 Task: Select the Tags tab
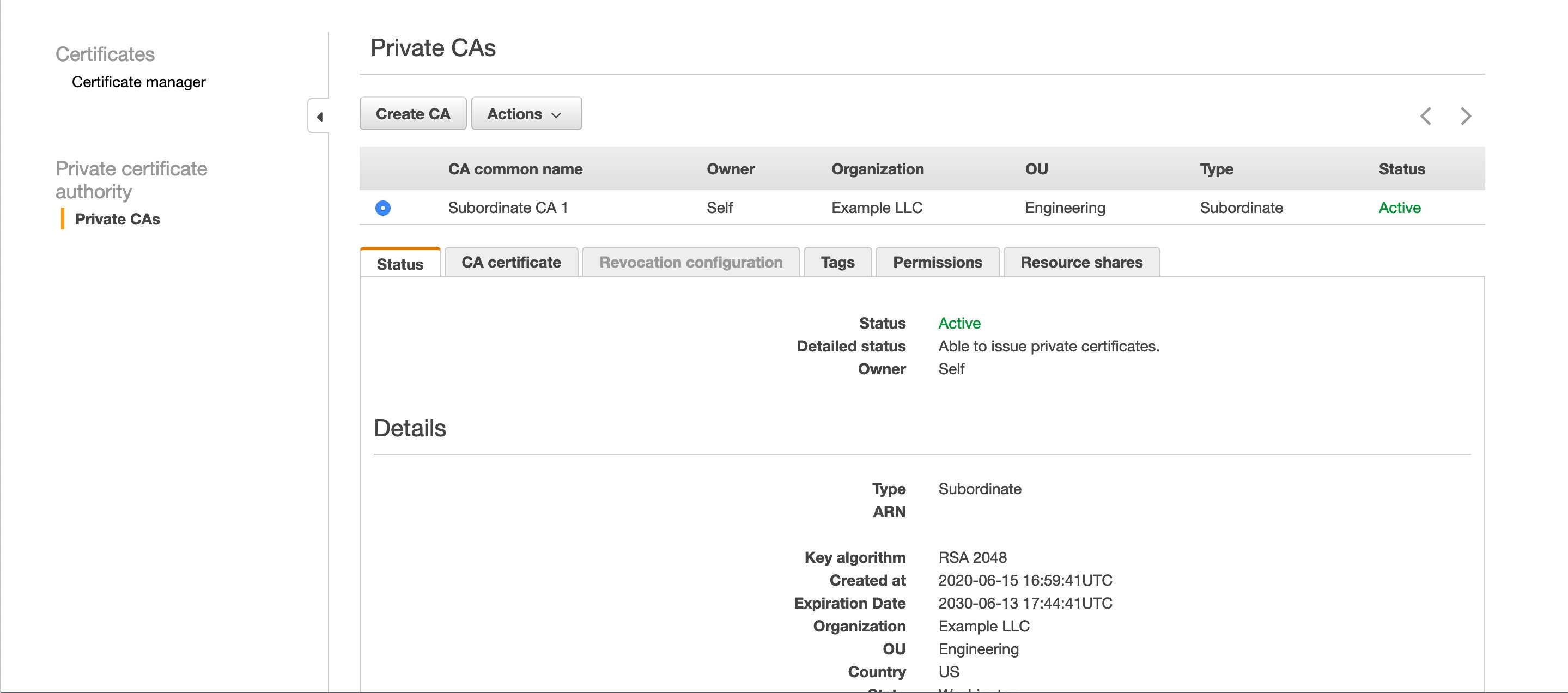[838, 262]
